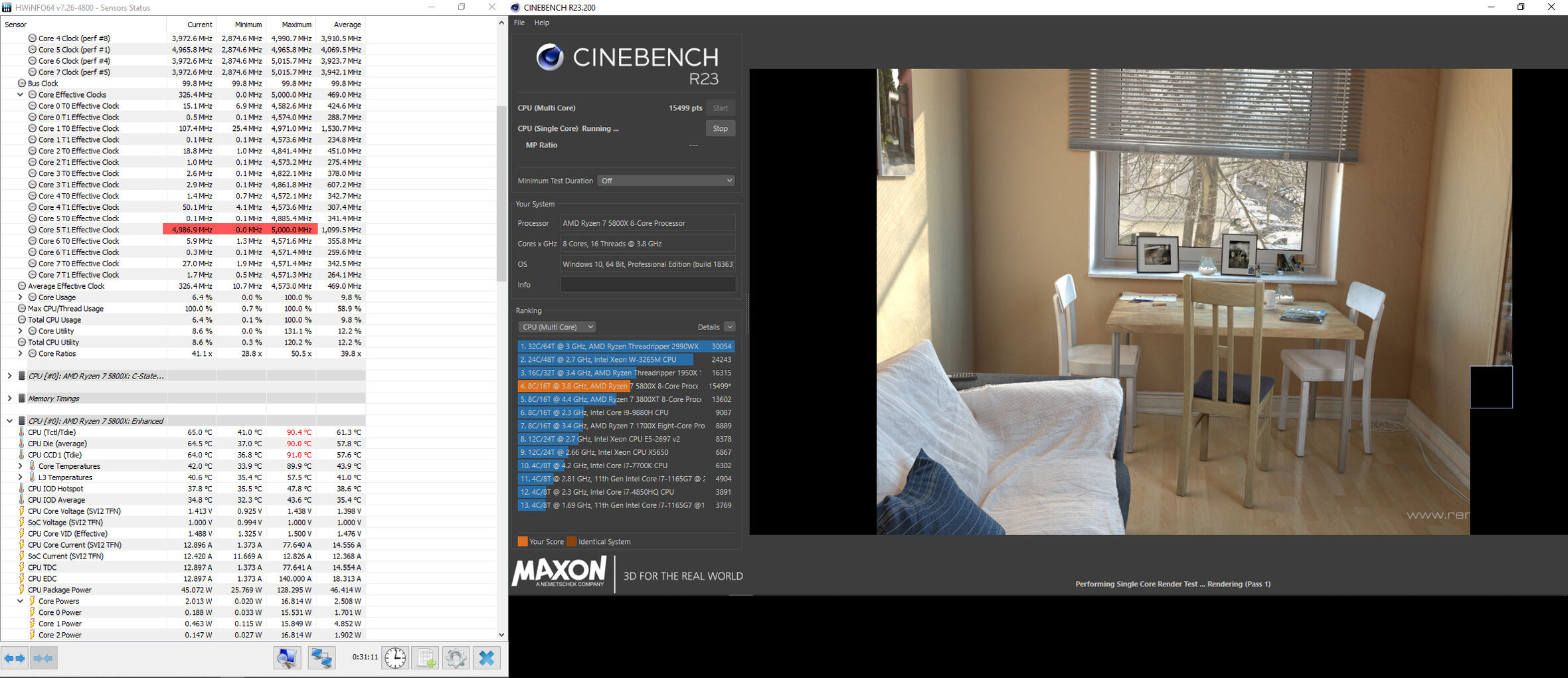1568x678 pixels.
Task: Open HWiNFO sensor settings gear icon
Action: click(x=456, y=658)
